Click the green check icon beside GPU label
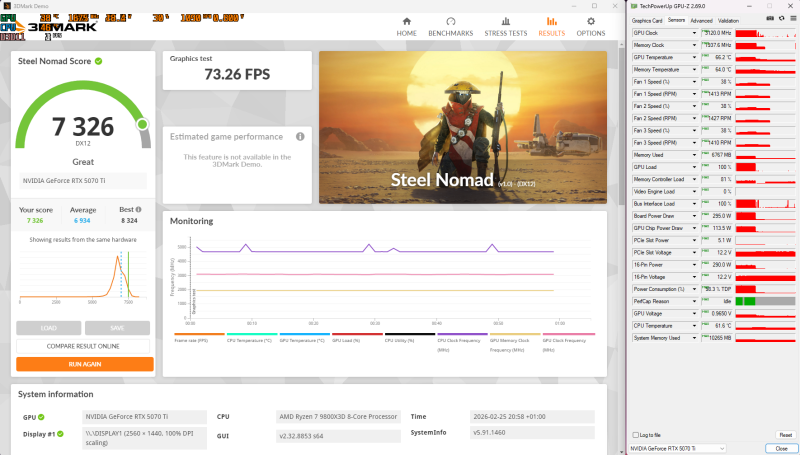The width and height of the screenshot is (800, 455). 41,417
